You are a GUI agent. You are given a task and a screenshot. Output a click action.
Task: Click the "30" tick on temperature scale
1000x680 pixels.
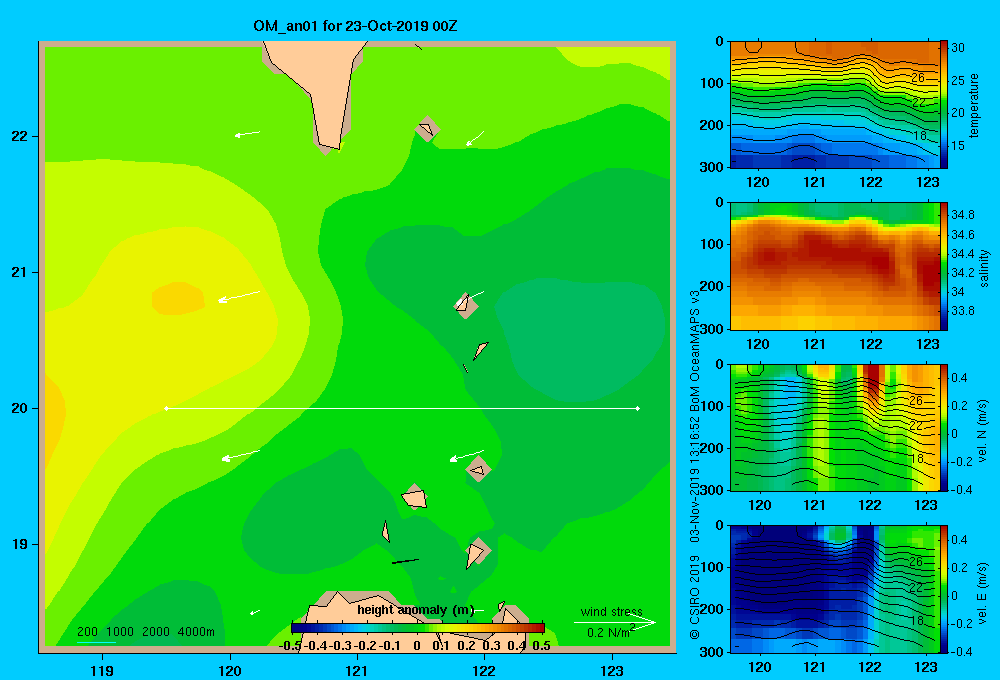click(x=958, y=48)
